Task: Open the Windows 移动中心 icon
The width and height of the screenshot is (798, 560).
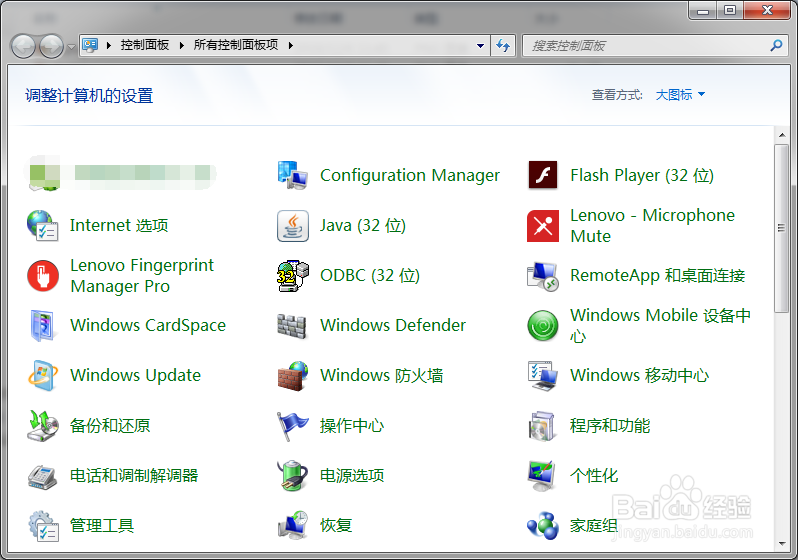Action: click(543, 376)
